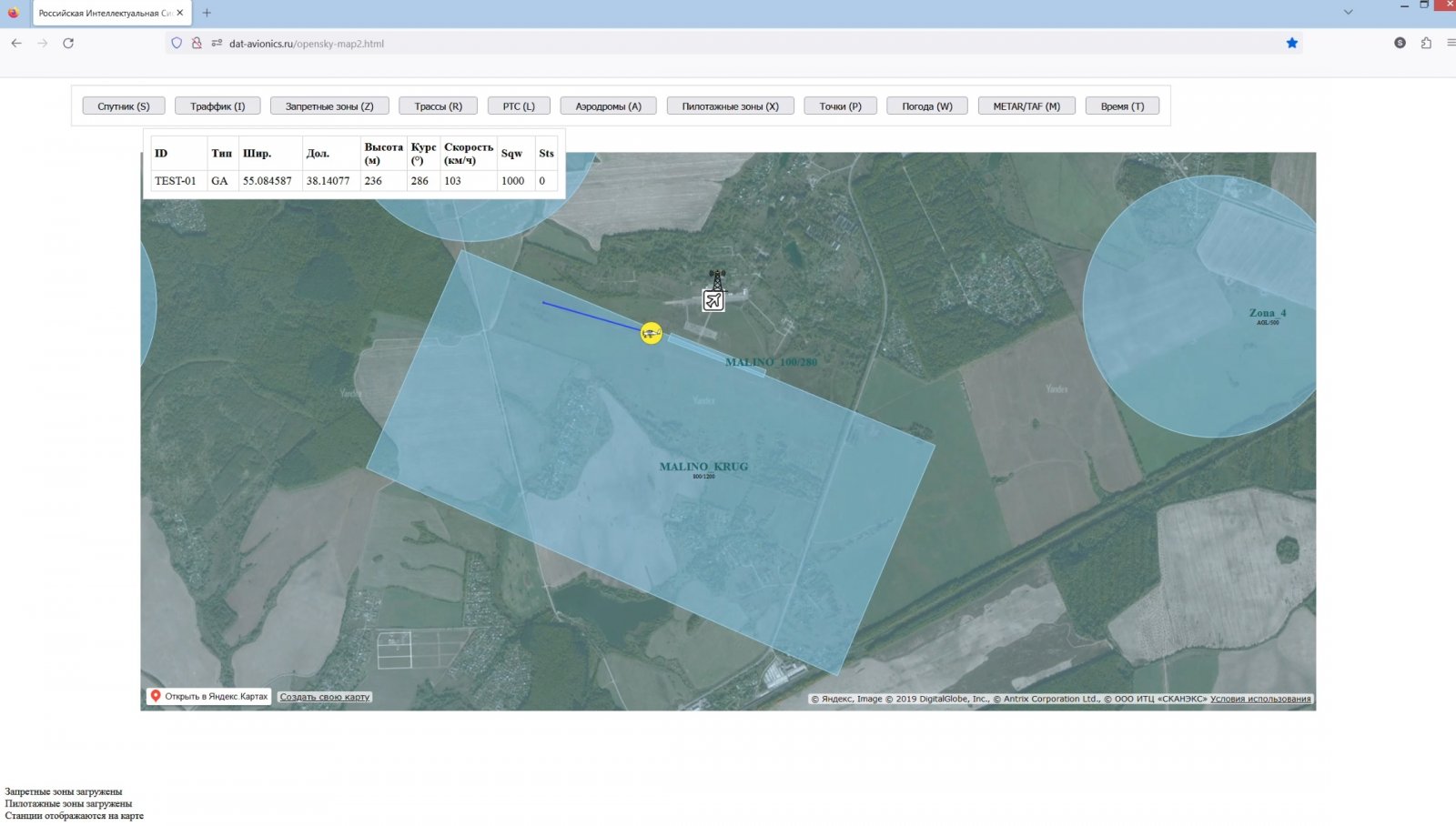Open the list all tabs chevron
Image resolution: width=1456 pixels, height=826 pixels.
[x=1348, y=13]
